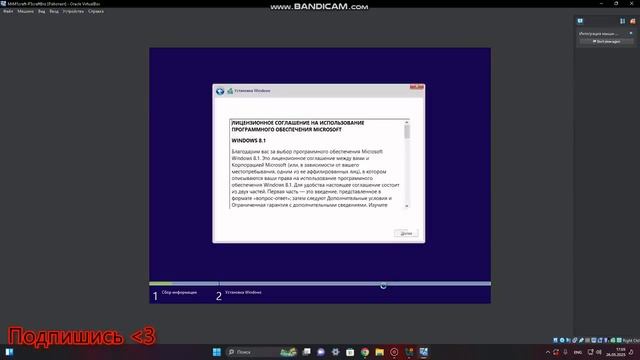Click the orange notification panel icon at right

(x=633, y=21)
